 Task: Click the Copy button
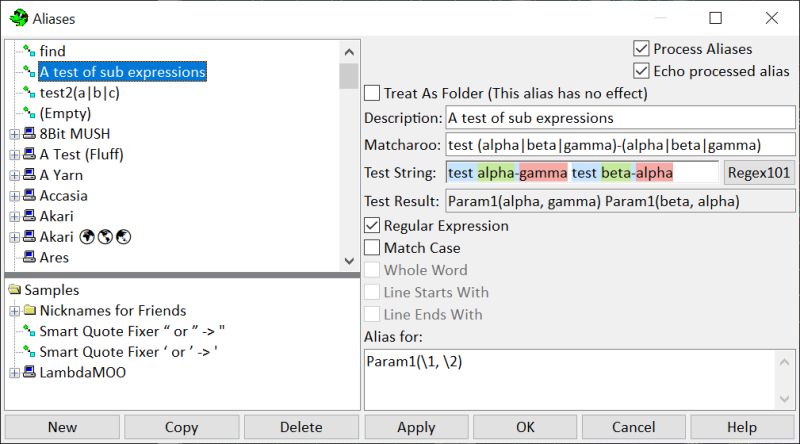(x=182, y=427)
